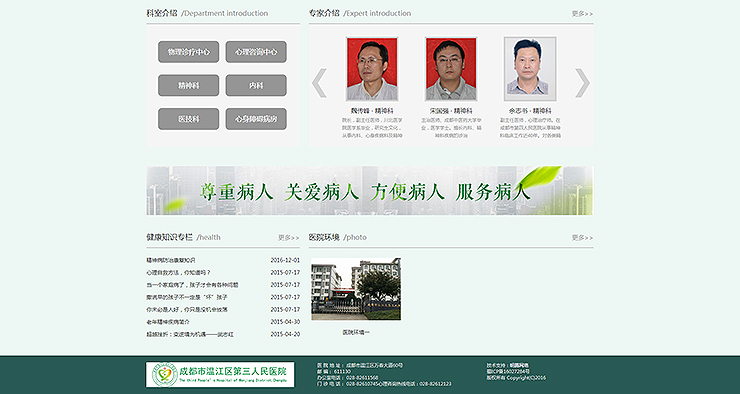Show next experts with right arrow
Screen dimensions: 740x394
point(582,83)
